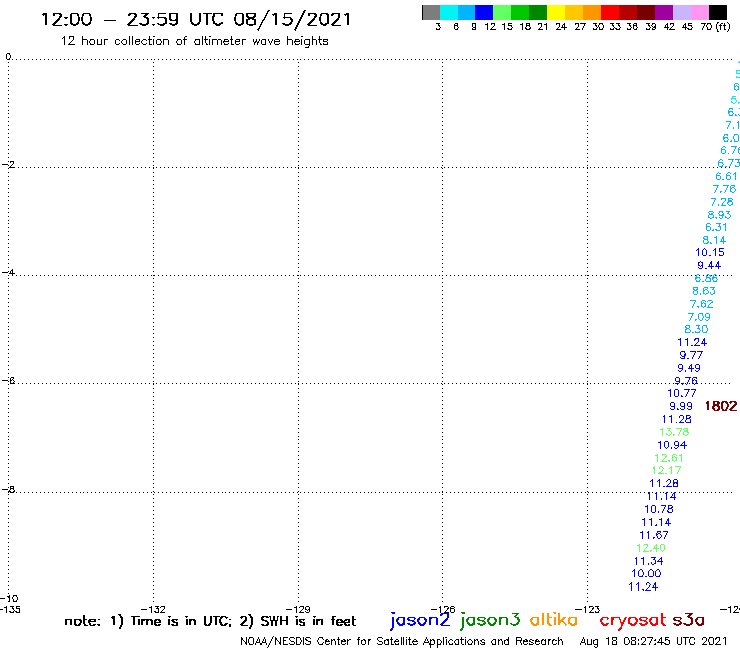Click the 9.76 wave height value
740x650 pixels.
686,381
